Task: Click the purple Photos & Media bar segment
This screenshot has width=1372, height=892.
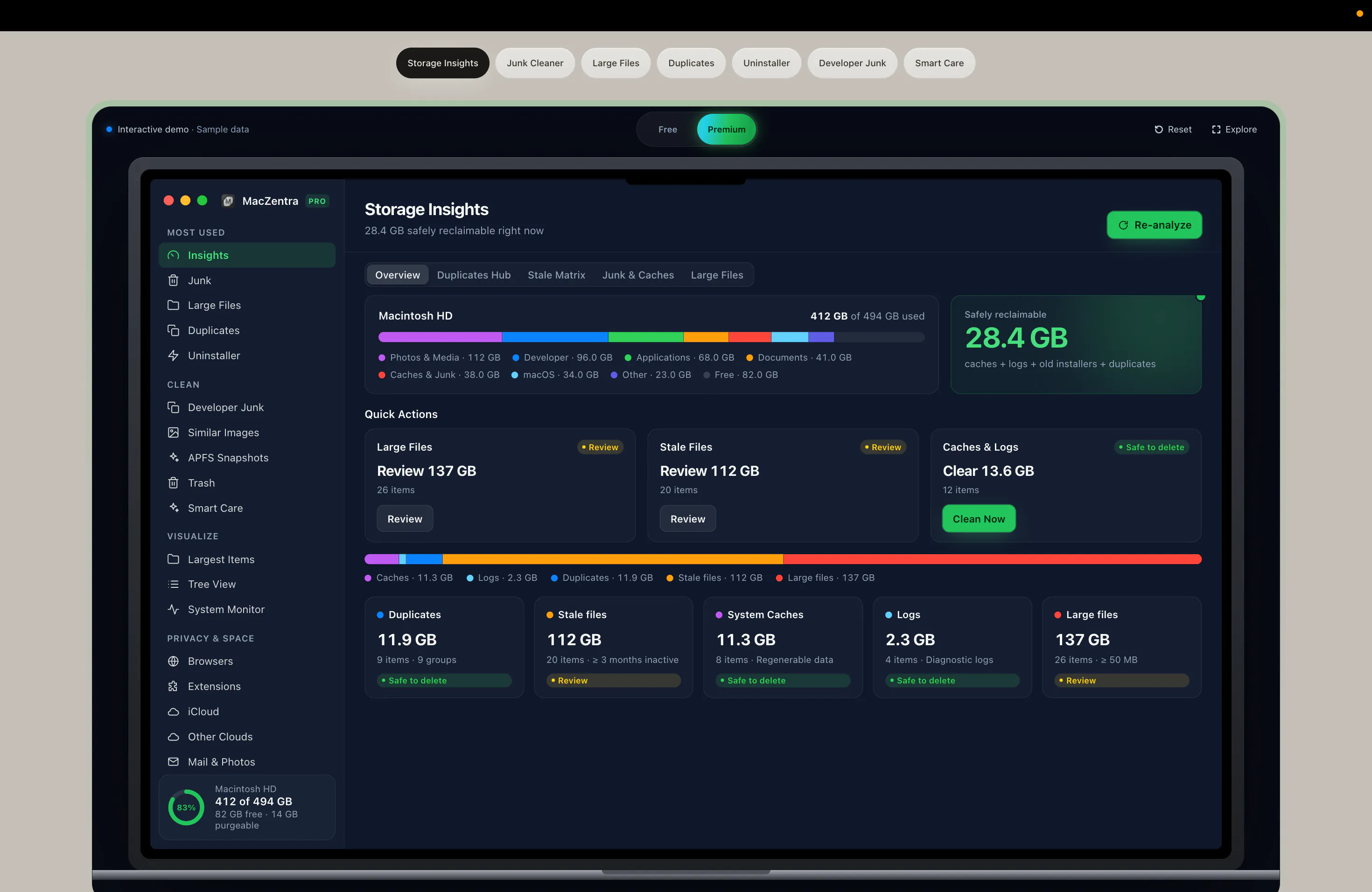Action: pos(441,337)
